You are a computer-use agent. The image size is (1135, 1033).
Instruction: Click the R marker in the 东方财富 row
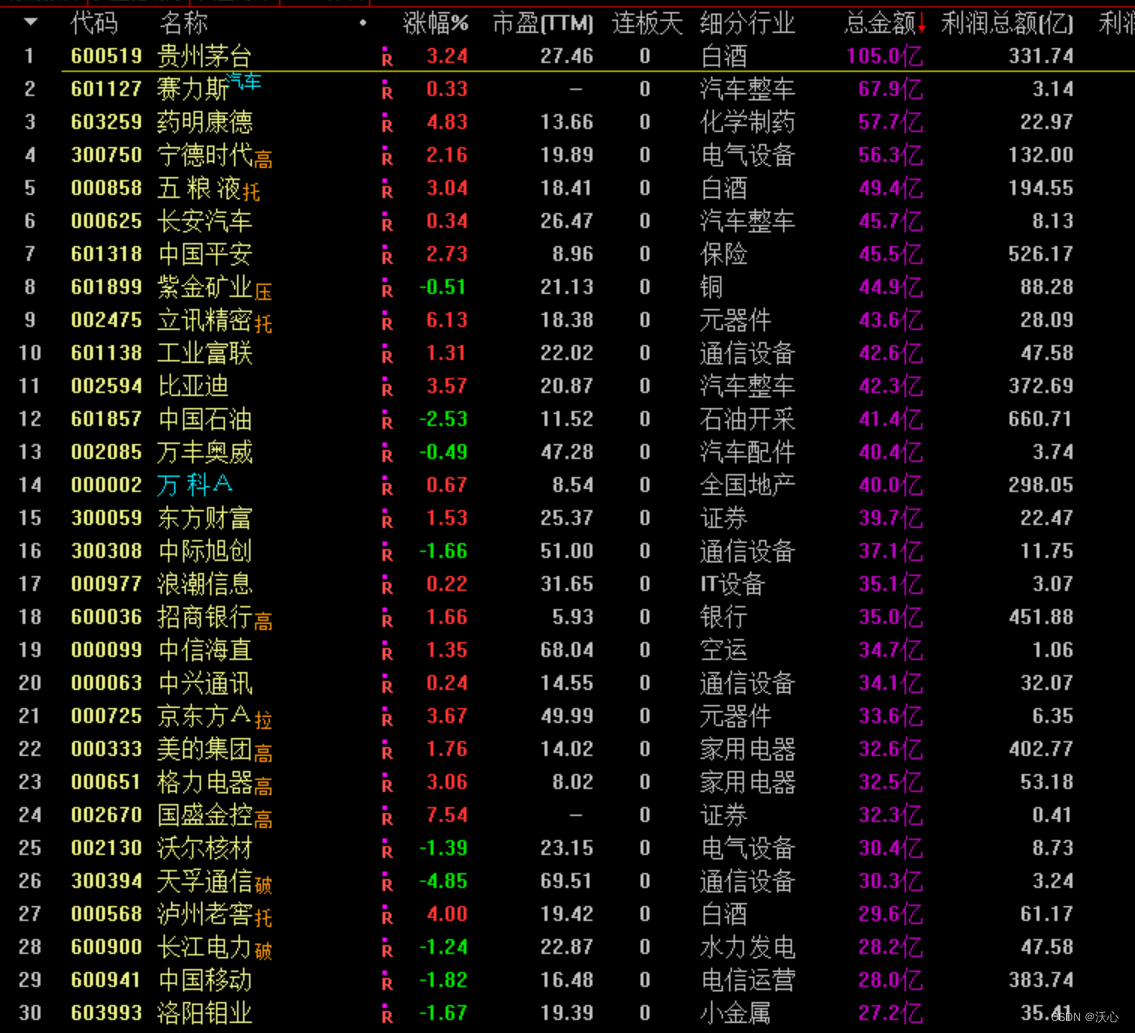(387, 519)
